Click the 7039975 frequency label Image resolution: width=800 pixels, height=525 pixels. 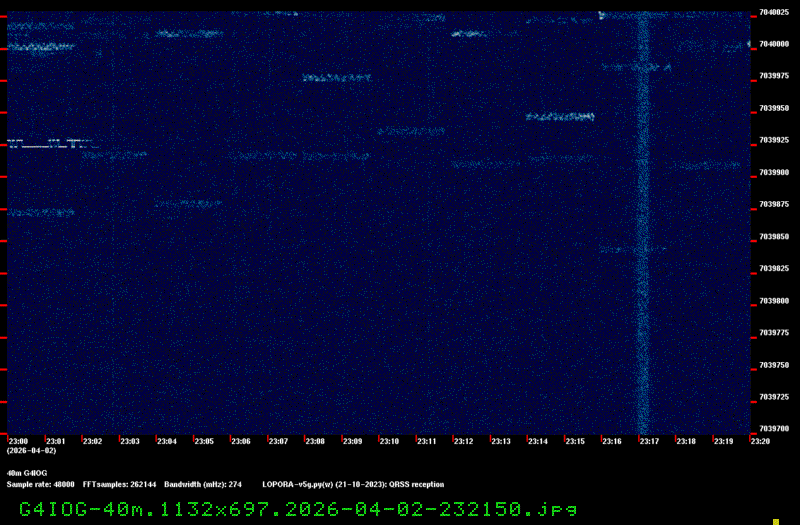click(774, 76)
